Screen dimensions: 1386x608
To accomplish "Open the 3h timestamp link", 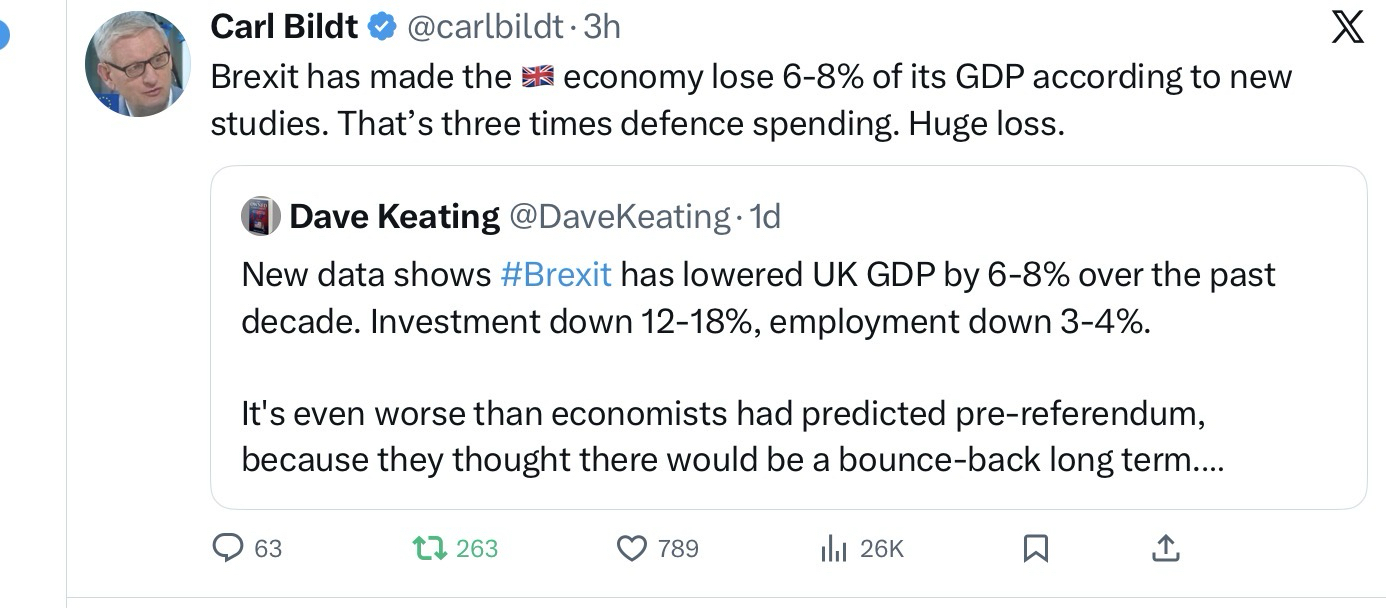I will [x=601, y=27].
